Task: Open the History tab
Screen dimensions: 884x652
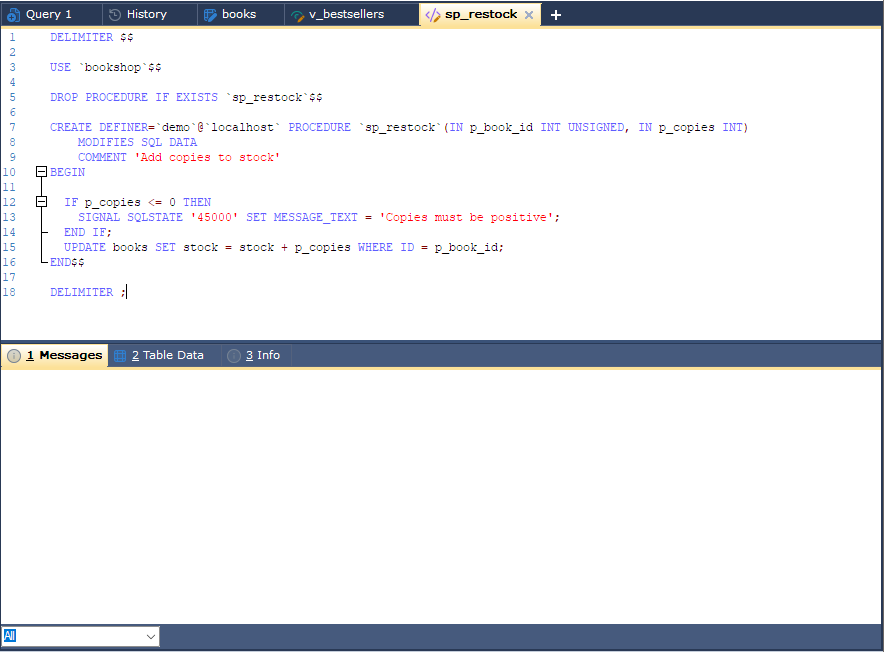Action: click(149, 14)
